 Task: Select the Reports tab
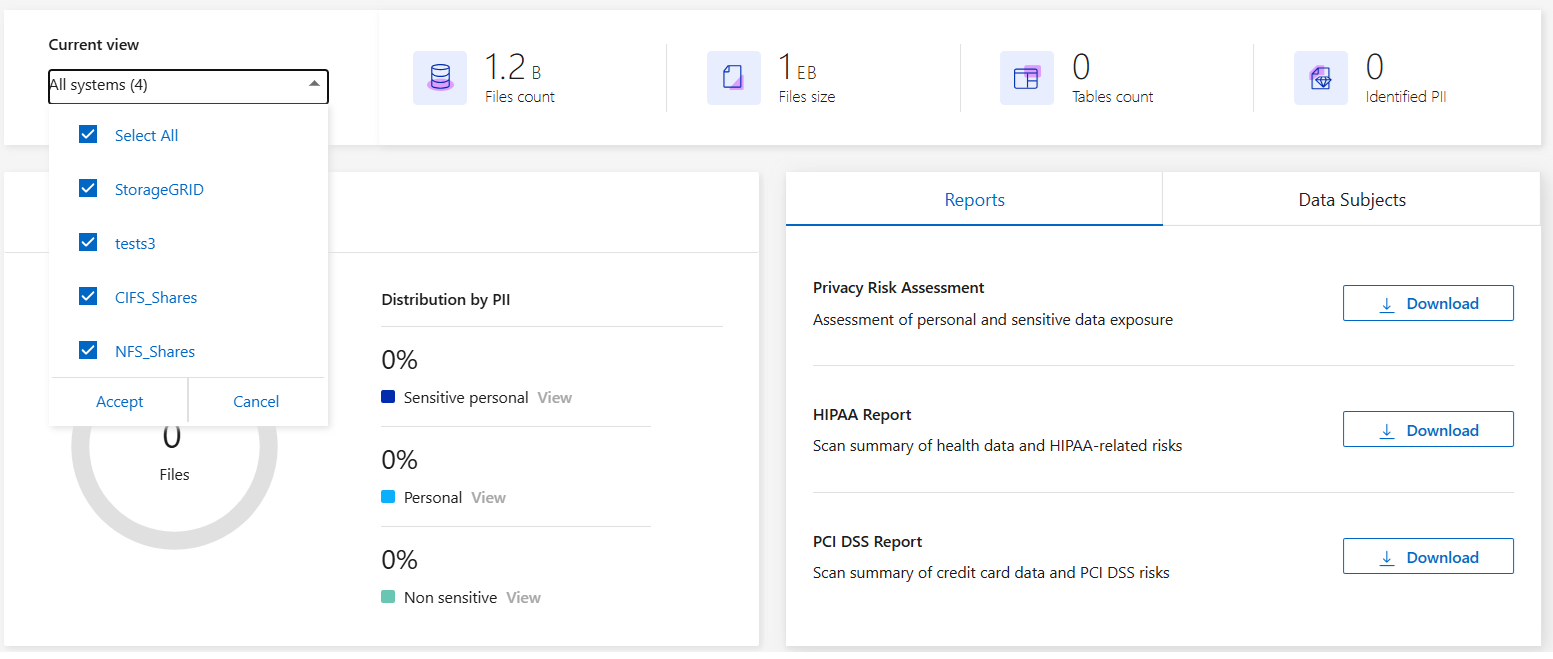pos(974,200)
